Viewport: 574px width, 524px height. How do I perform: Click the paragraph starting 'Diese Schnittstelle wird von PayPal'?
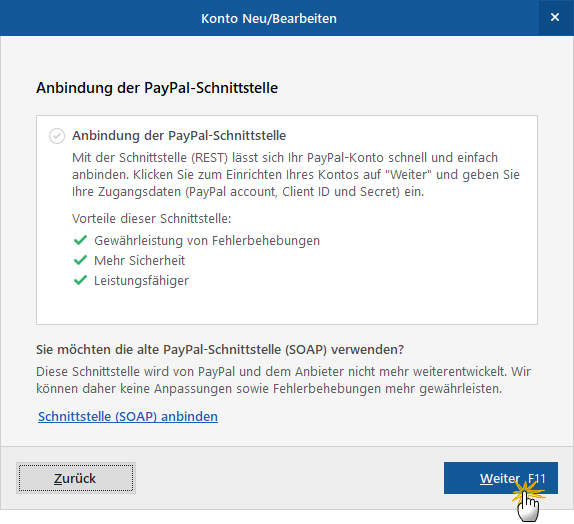pos(283,380)
